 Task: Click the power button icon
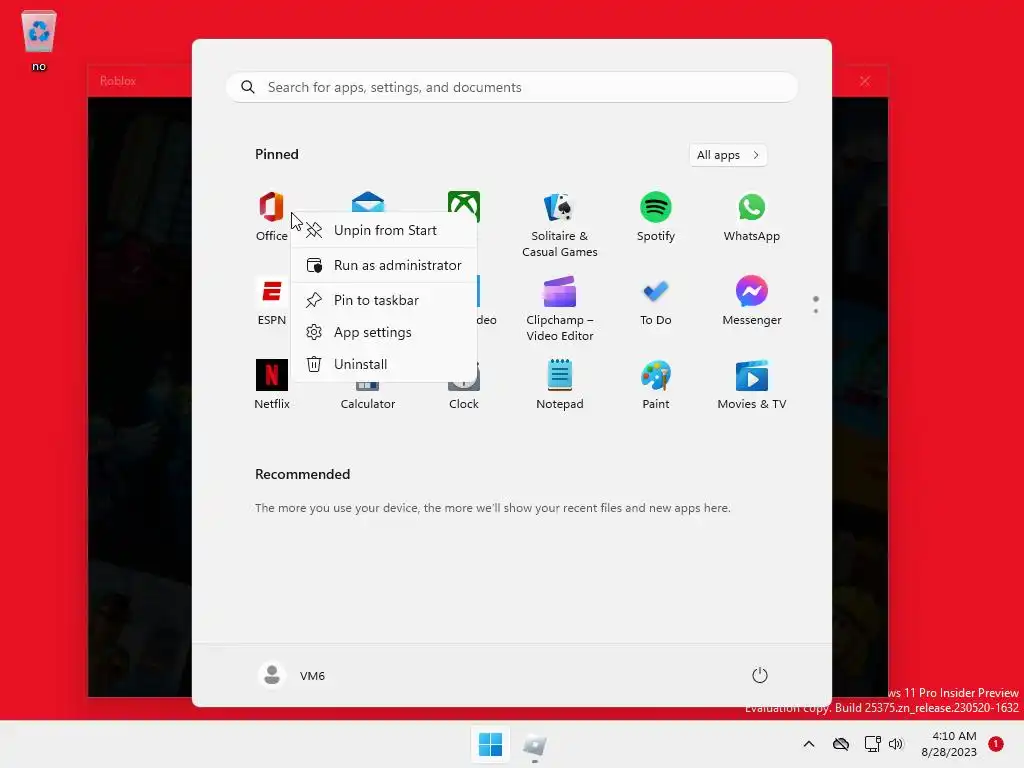[x=760, y=675]
